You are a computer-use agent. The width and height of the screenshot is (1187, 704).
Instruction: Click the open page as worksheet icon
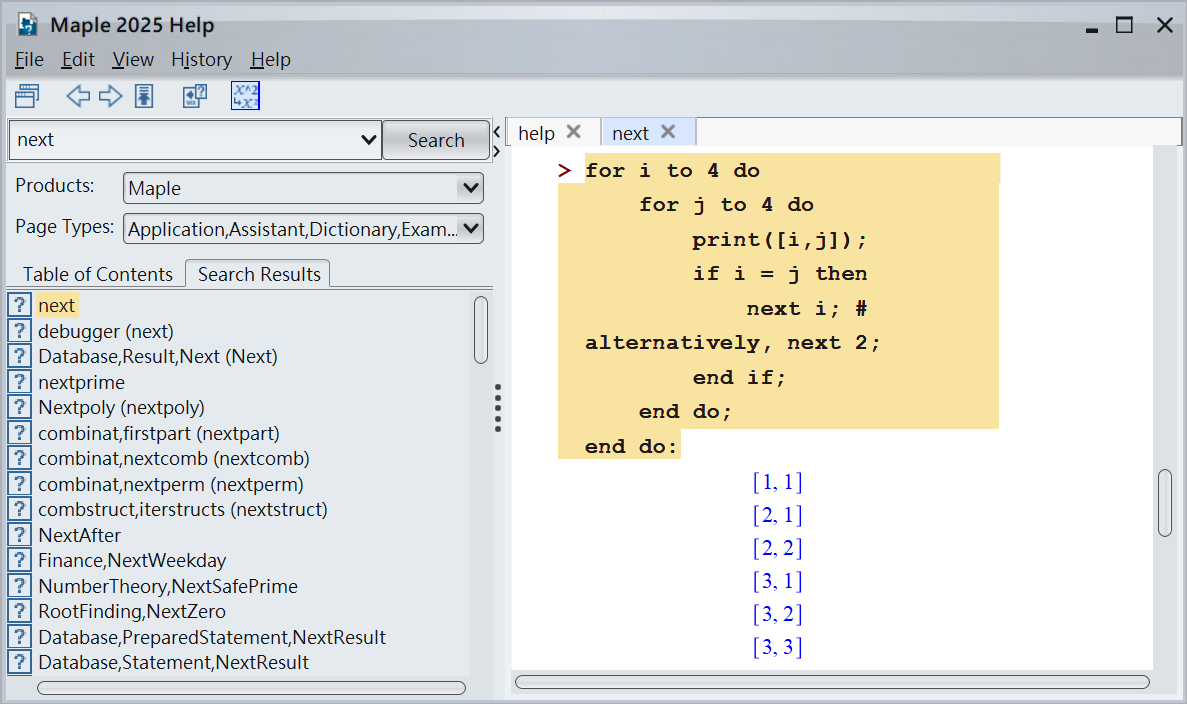pos(194,96)
